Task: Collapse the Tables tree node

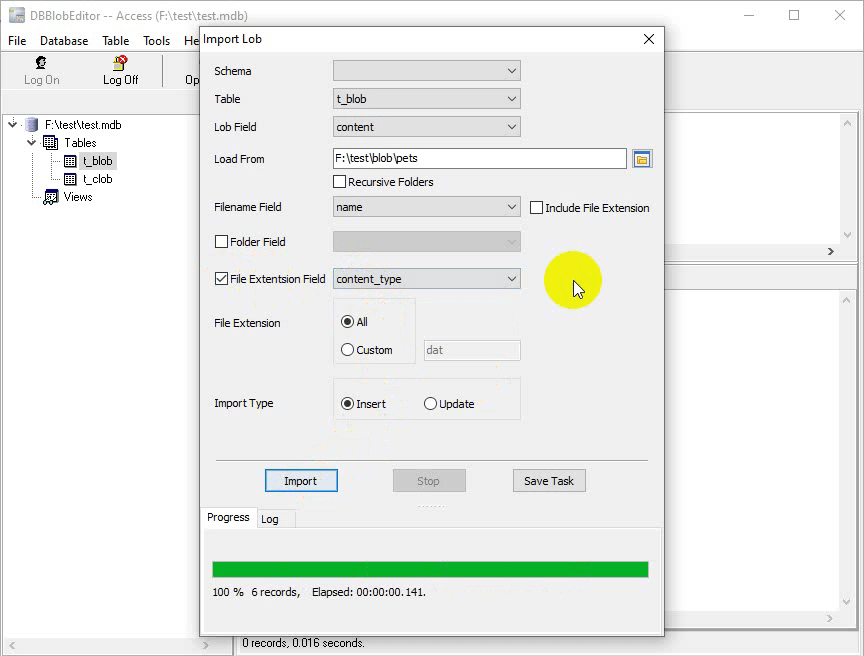Action: pos(31,142)
